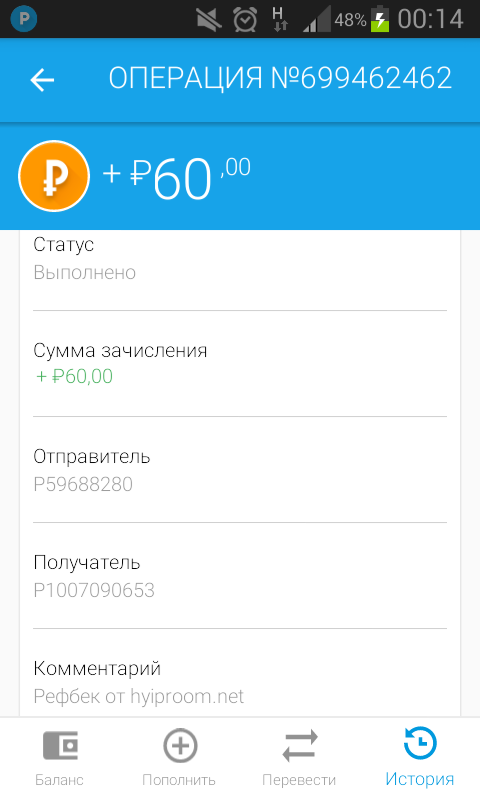Select recipient ID P1007090653

click(x=94, y=590)
